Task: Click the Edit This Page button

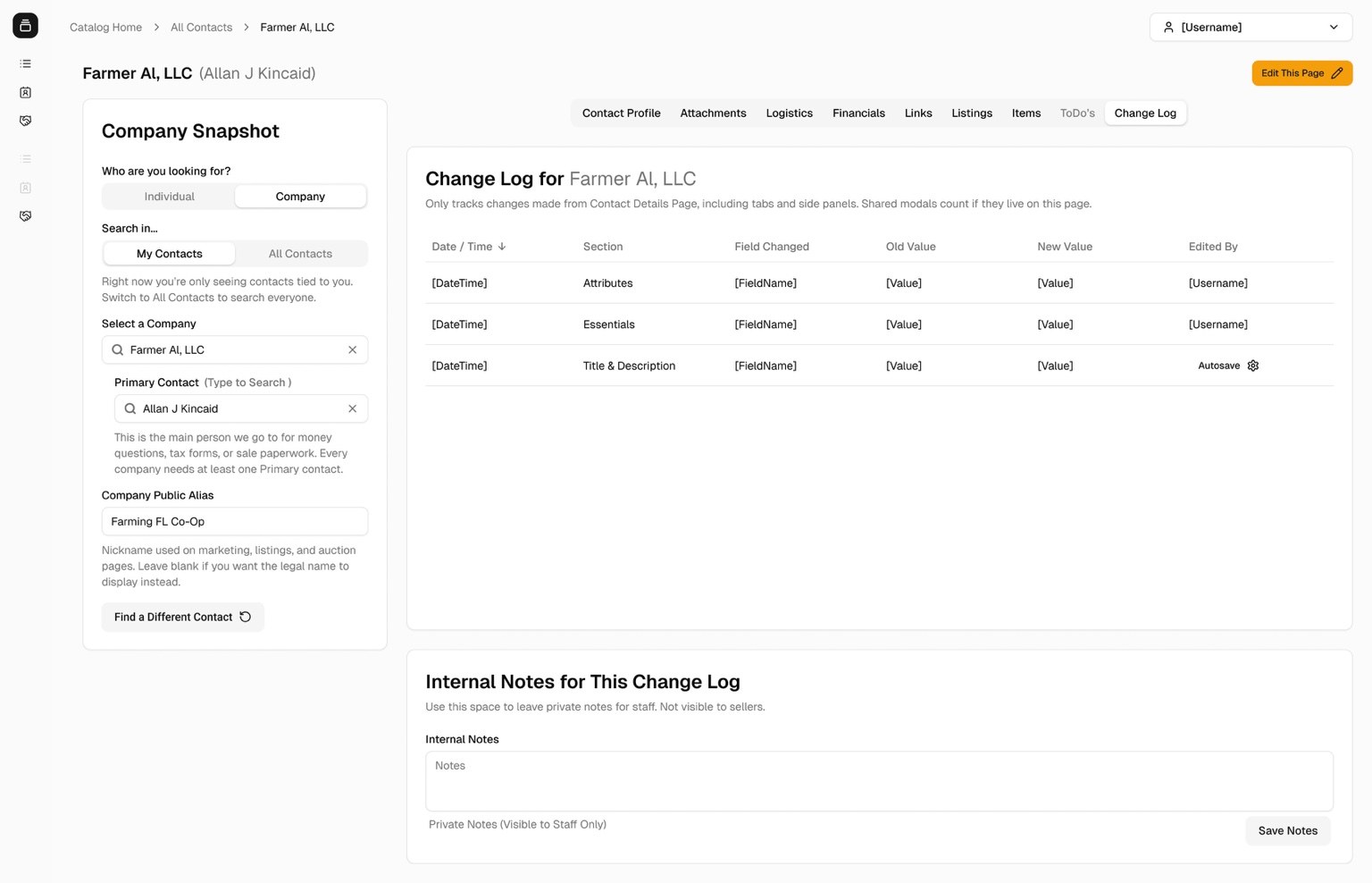Action: (x=1301, y=73)
